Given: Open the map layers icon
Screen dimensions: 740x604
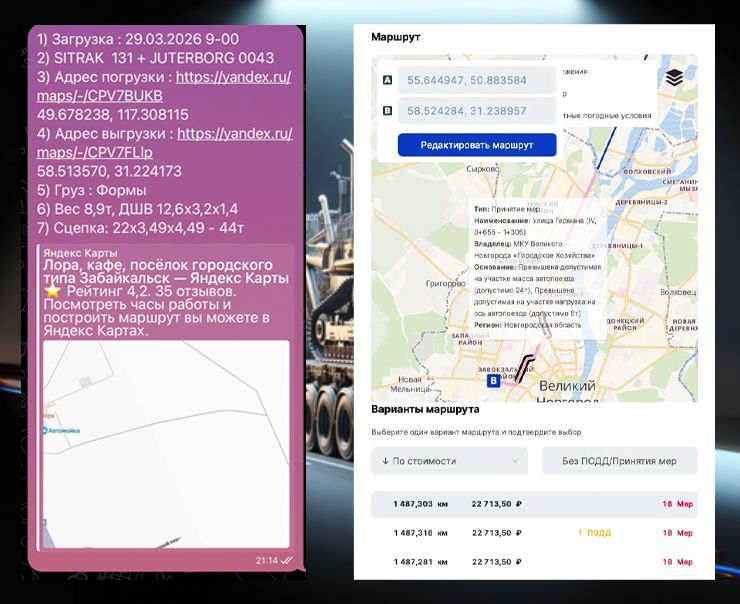Looking at the screenshot, I should (x=674, y=77).
